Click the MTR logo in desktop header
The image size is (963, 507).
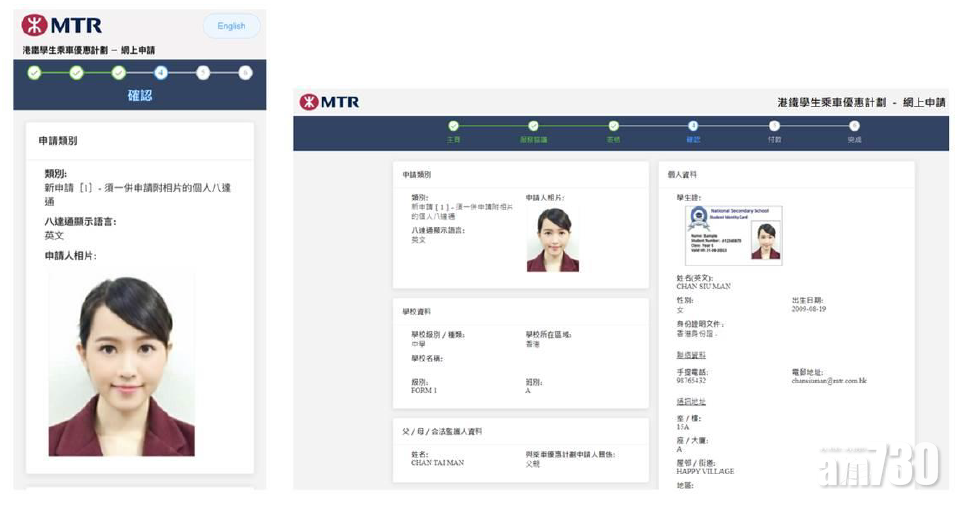click(x=329, y=102)
